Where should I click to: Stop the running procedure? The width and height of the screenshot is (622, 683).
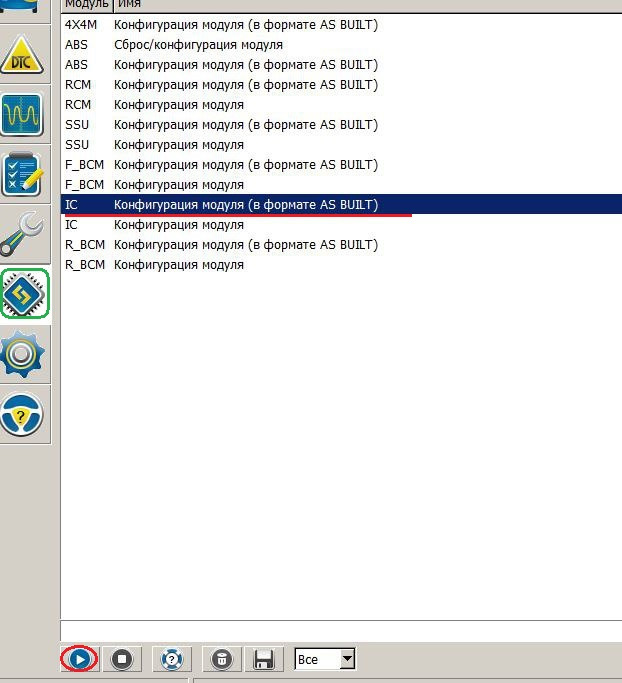pos(122,659)
